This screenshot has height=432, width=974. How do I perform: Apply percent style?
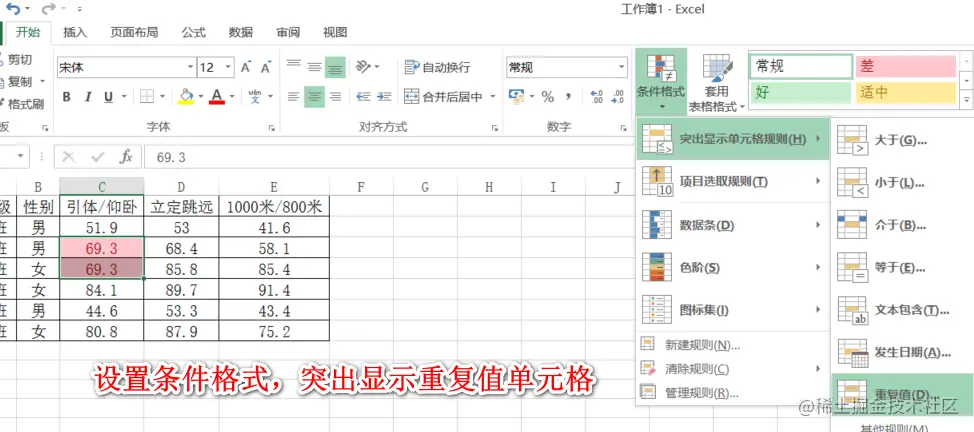547,96
